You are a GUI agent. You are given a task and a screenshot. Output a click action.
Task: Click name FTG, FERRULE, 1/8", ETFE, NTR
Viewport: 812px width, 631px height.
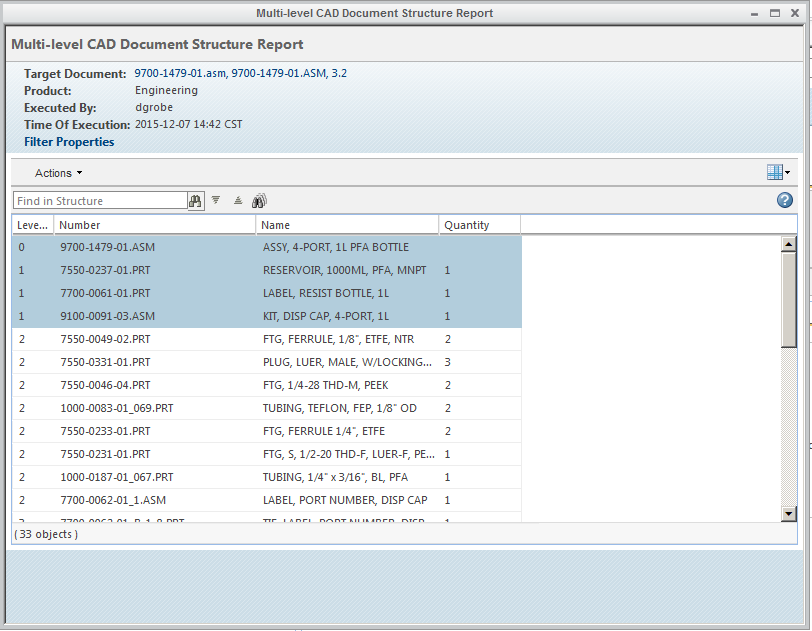click(x=338, y=339)
